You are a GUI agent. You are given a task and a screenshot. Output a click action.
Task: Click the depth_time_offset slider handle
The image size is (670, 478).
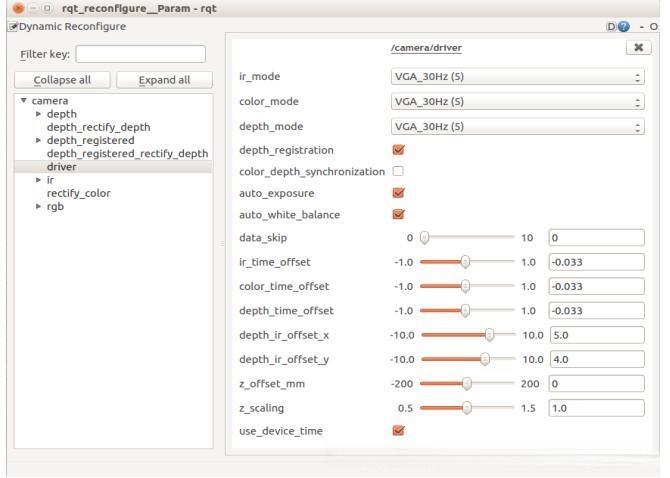(x=465, y=311)
